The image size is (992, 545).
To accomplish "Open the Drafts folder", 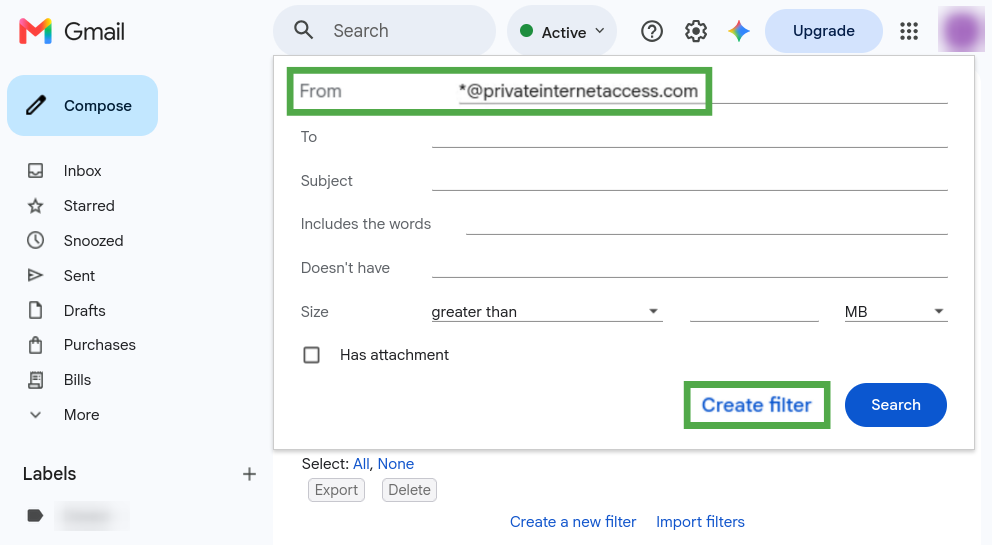I will click(85, 310).
